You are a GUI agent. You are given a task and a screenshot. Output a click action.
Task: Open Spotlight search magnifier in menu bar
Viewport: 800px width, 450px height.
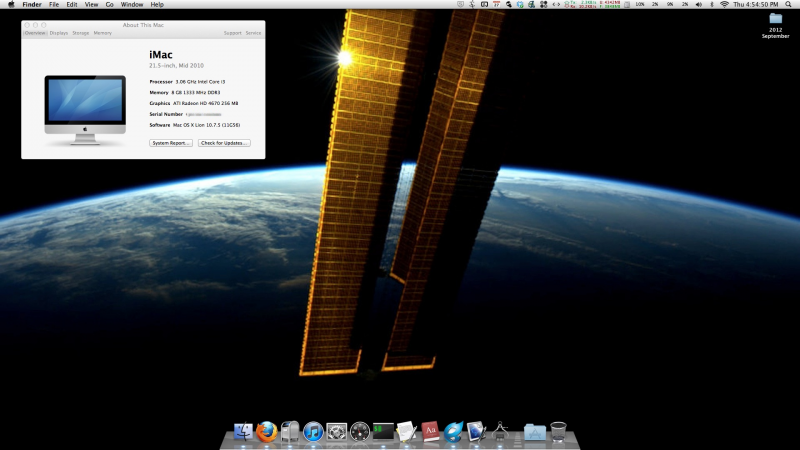pos(789,4)
